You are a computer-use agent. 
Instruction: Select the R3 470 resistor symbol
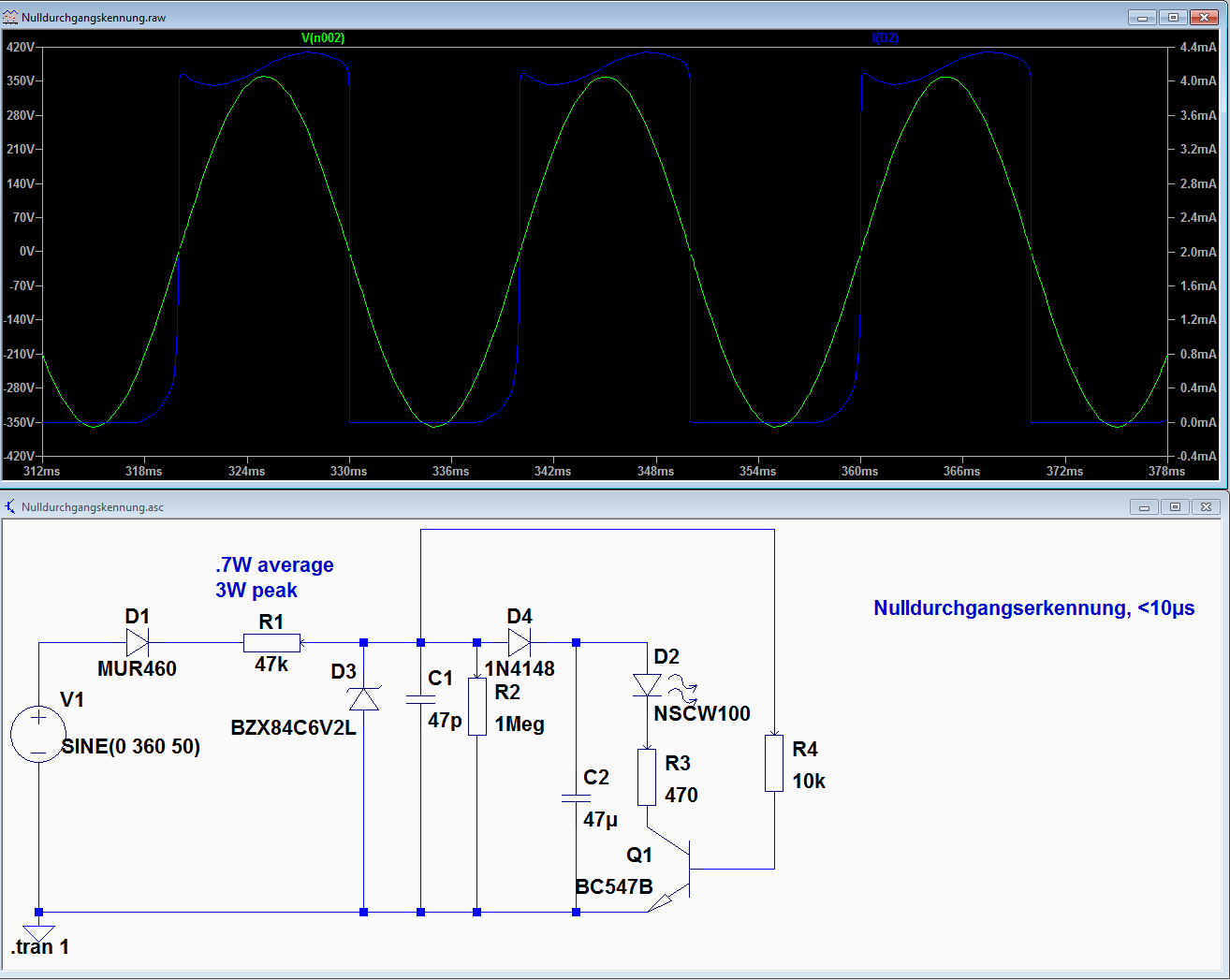click(647, 777)
